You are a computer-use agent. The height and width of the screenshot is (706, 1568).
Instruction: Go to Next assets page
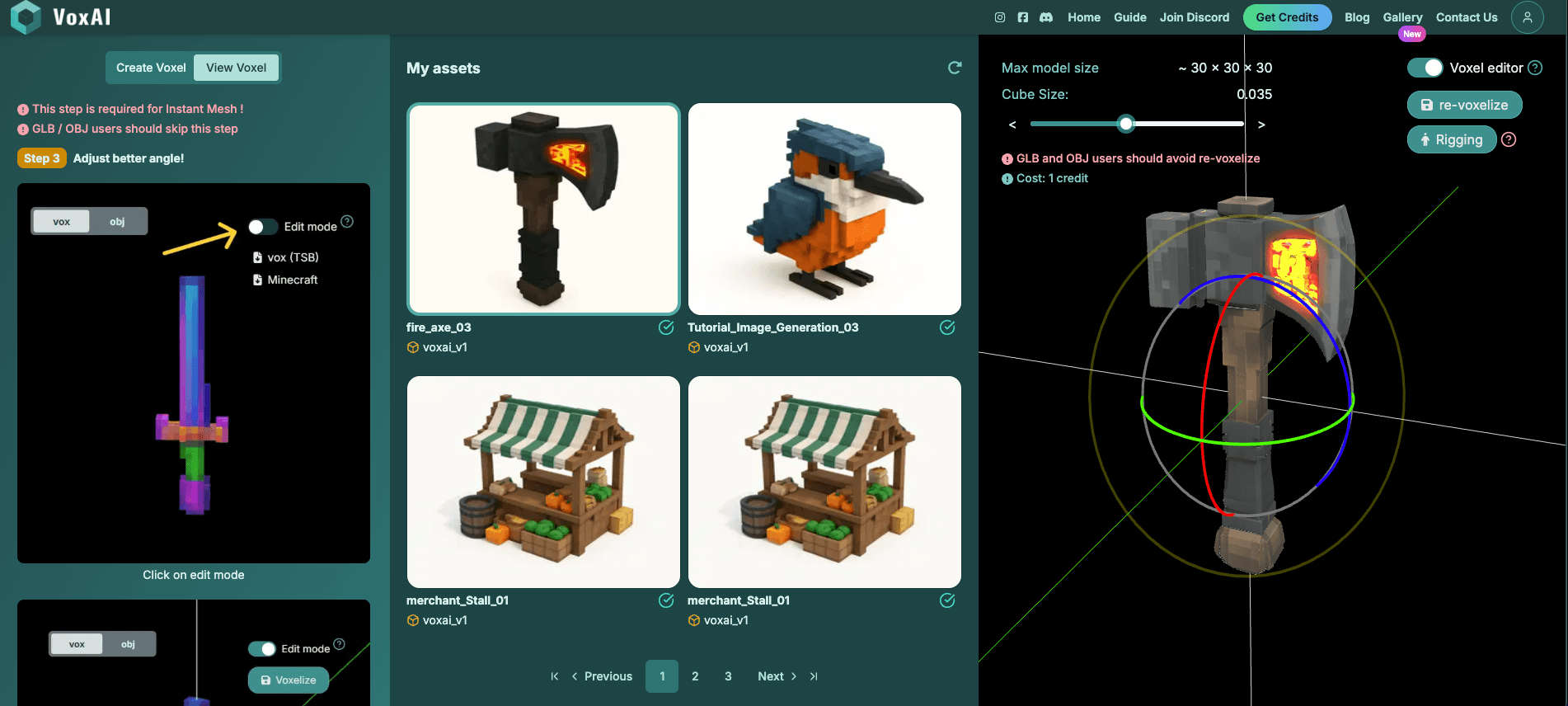[777, 676]
